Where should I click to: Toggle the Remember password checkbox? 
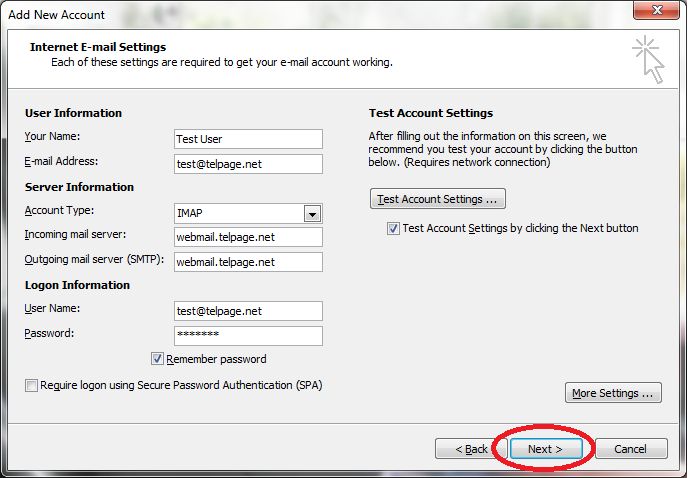157,359
